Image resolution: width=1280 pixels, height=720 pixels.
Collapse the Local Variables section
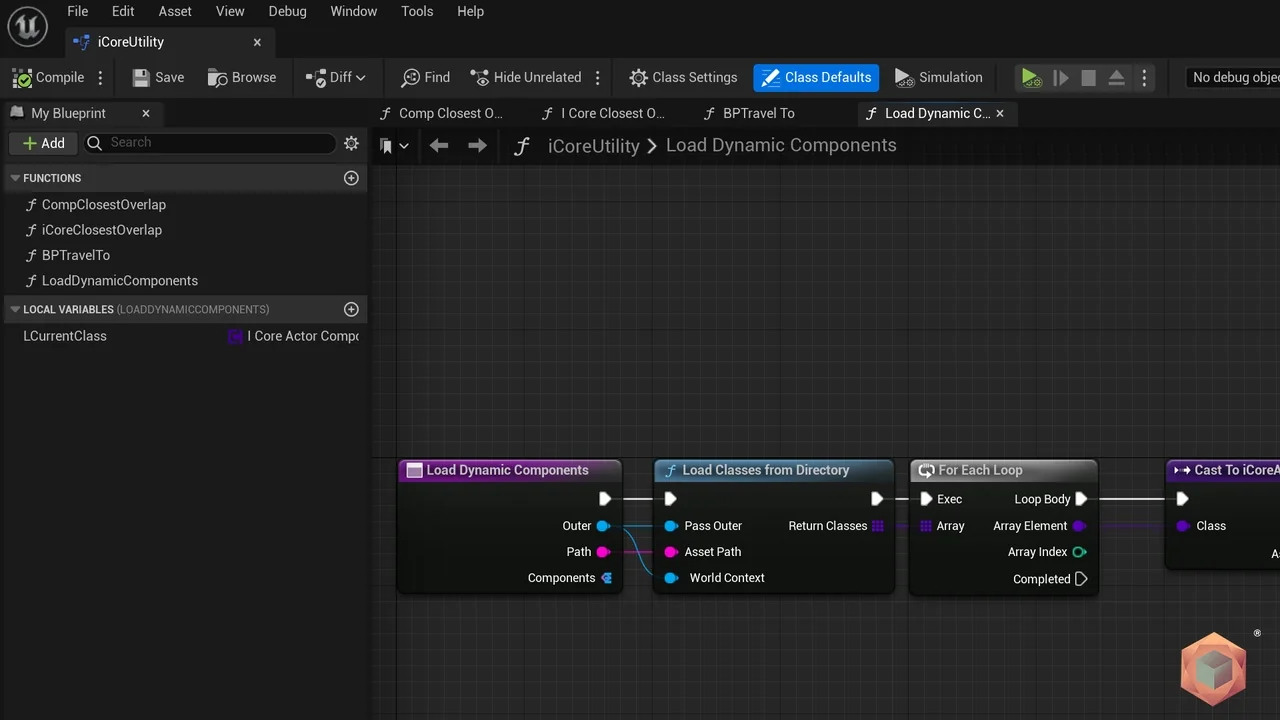click(x=15, y=309)
